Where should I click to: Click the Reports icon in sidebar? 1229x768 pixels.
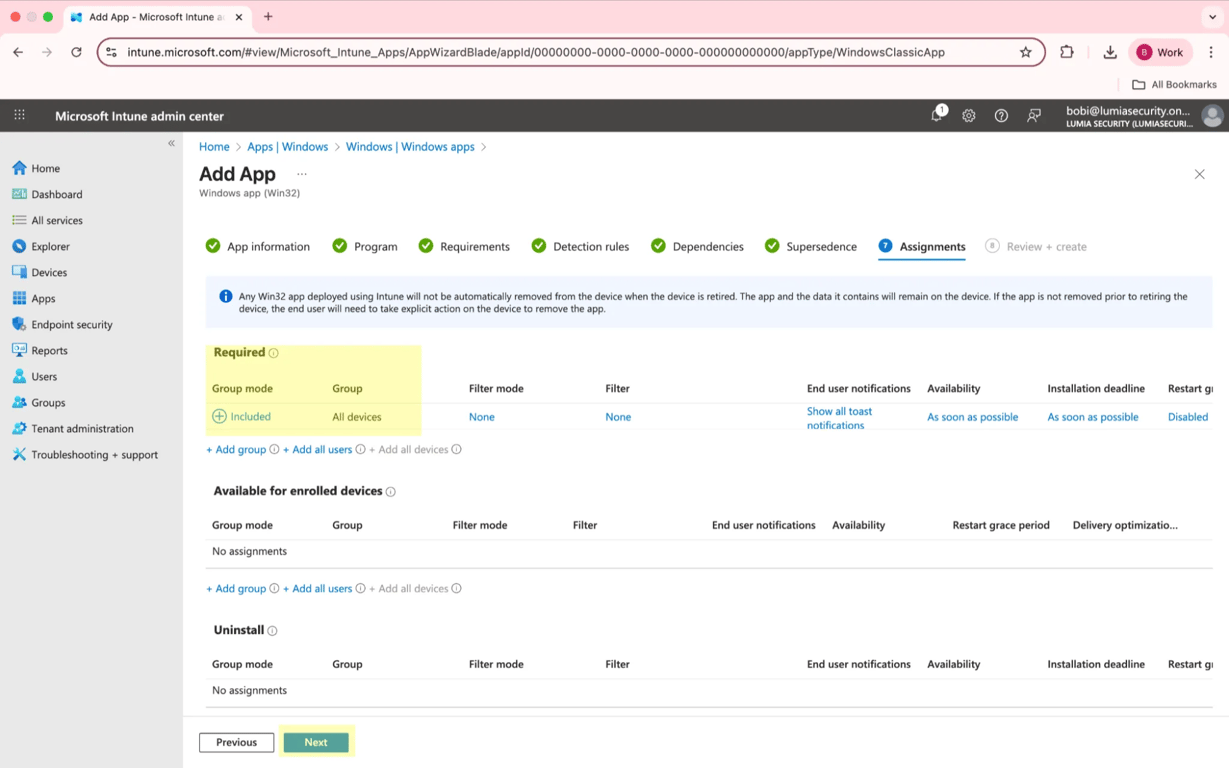tap(19, 350)
